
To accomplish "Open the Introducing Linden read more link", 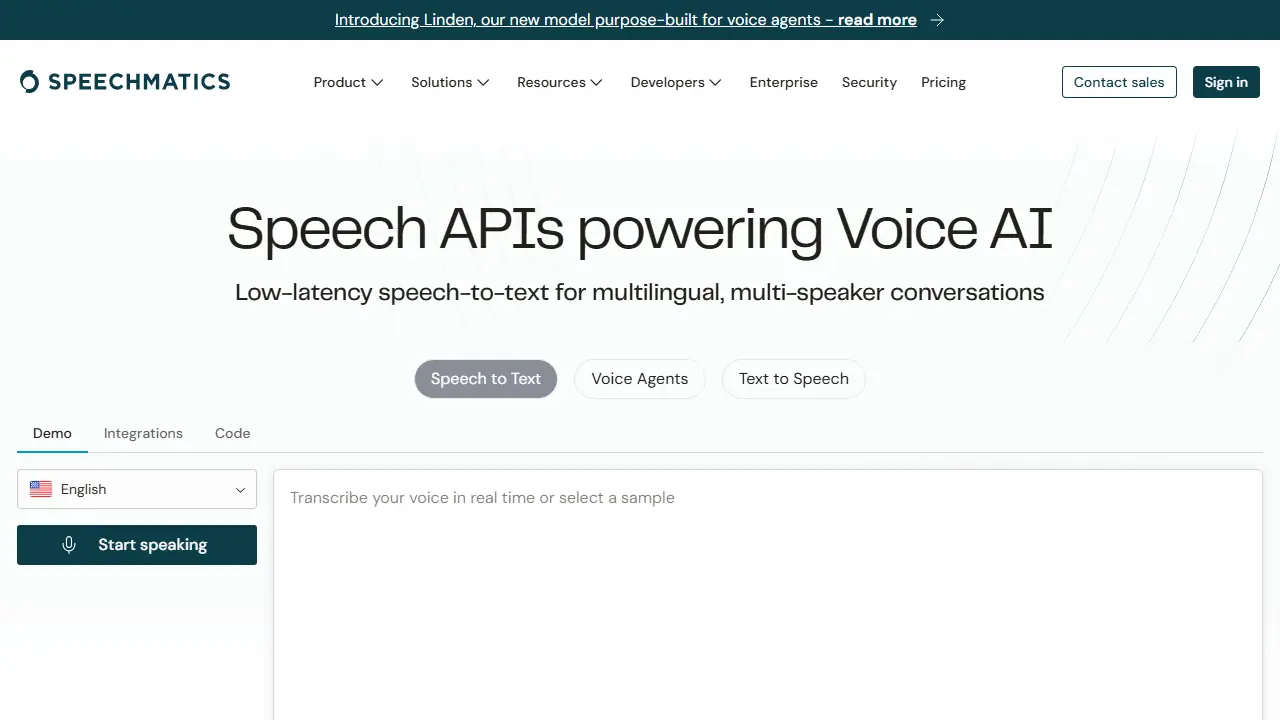I will pos(626,20).
